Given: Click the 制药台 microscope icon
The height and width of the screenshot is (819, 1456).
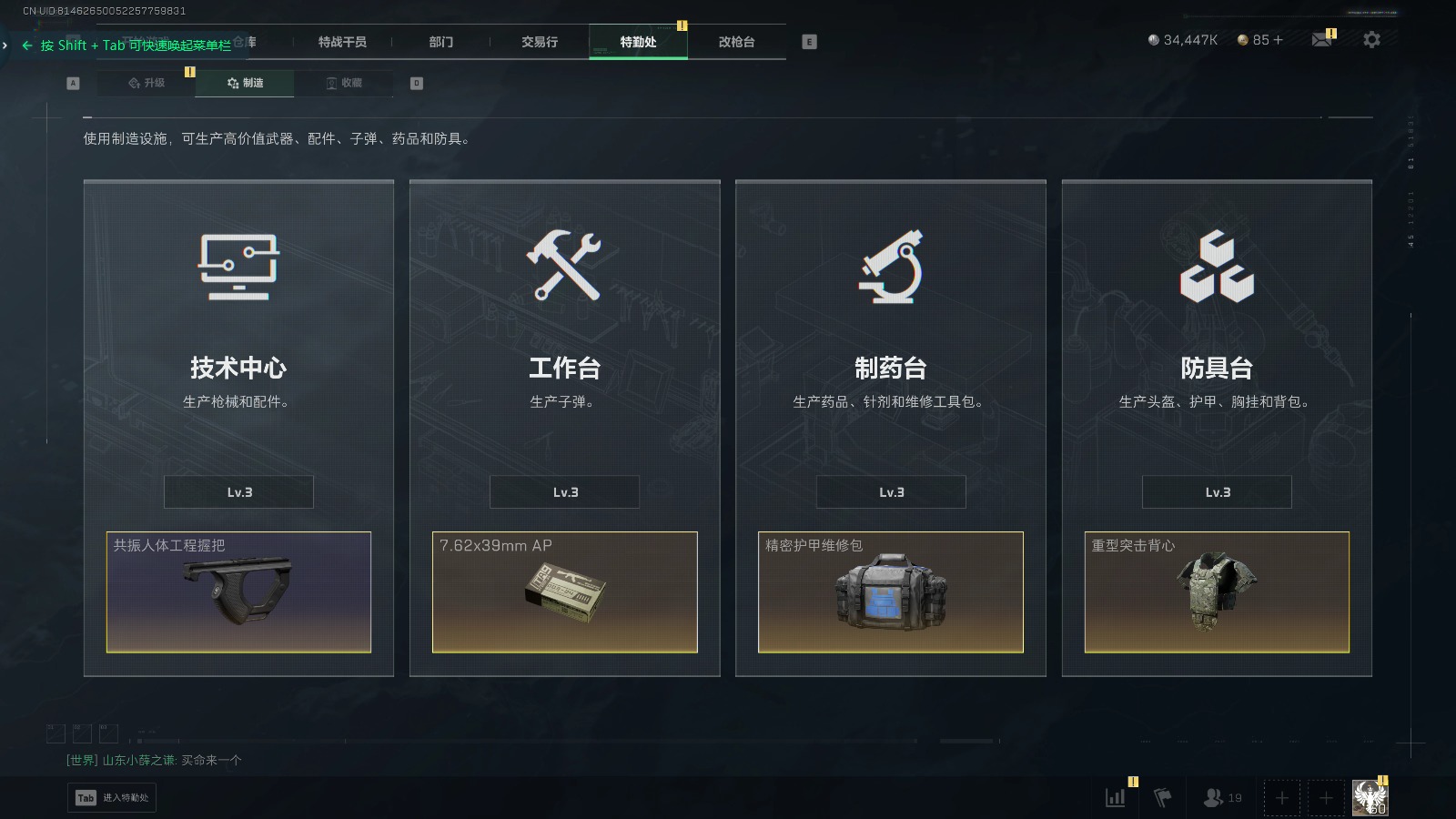Looking at the screenshot, I should tap(891, 267).
